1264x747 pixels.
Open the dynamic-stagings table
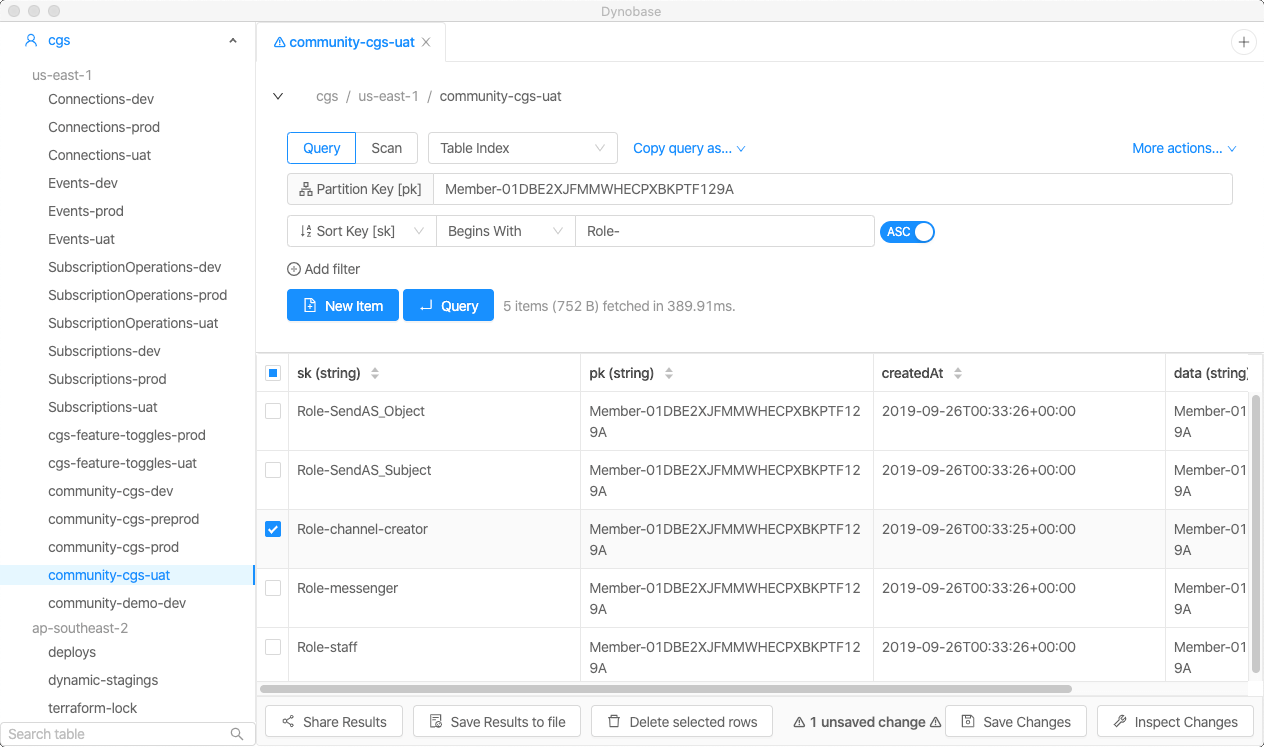[x=103, y=680]
